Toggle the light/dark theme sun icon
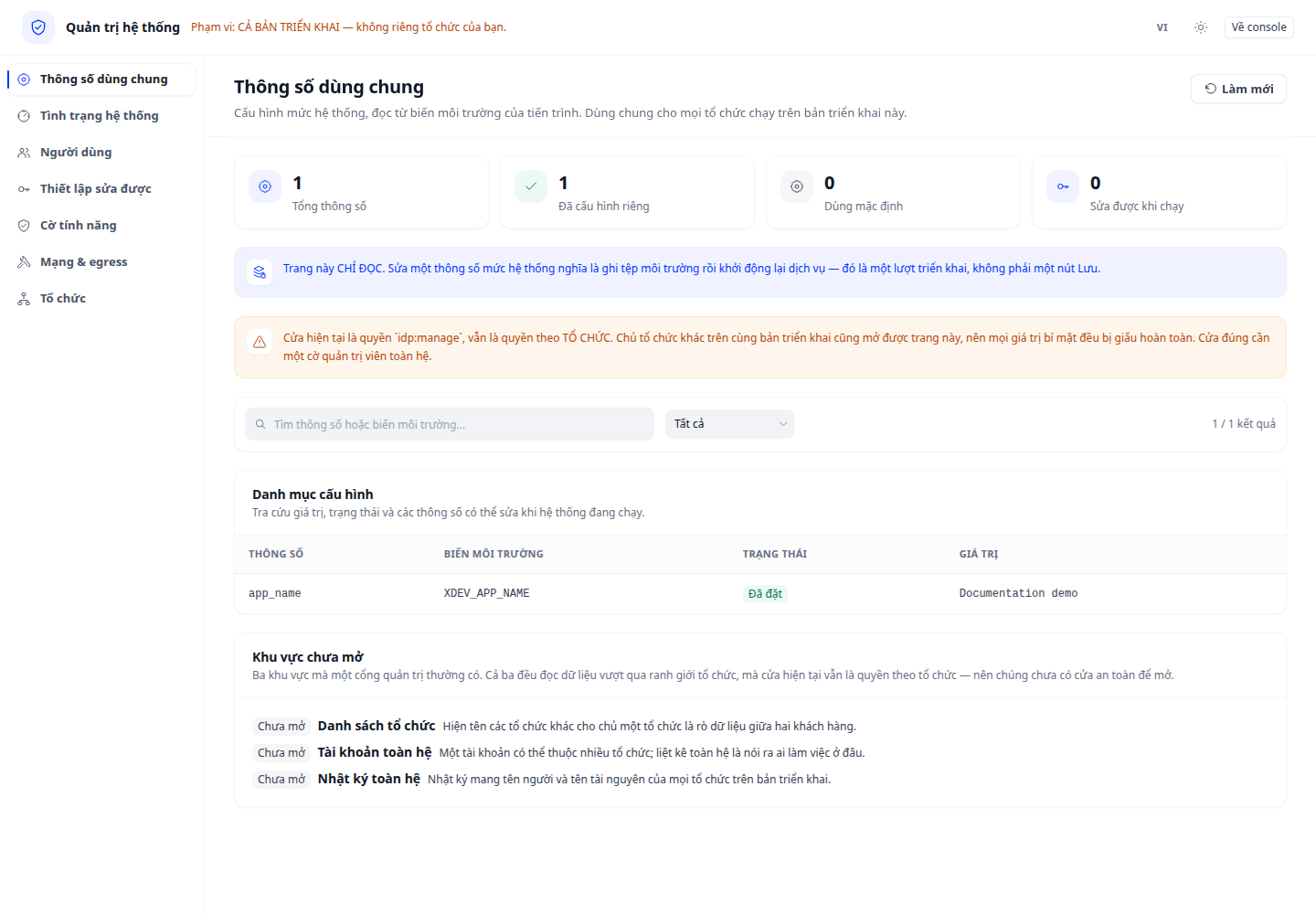 click(1201, 27)
